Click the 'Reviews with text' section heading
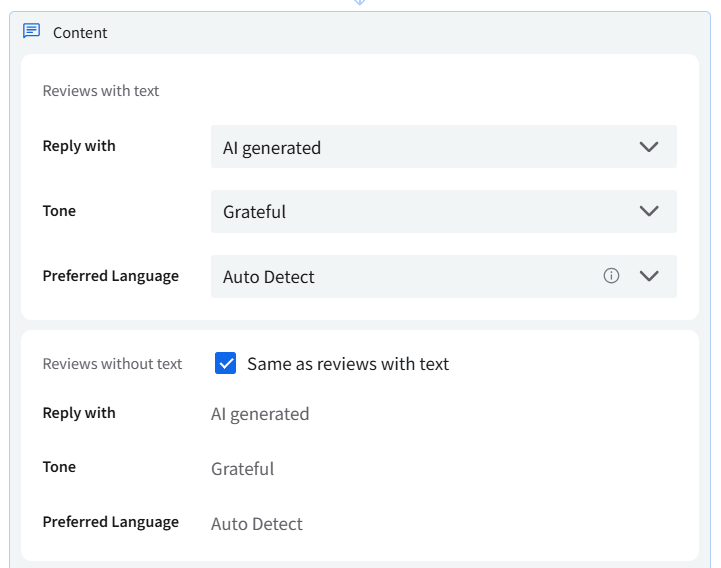Image resolution: width=721 pixels, height=568 pixels. click(x=101, y=91)
